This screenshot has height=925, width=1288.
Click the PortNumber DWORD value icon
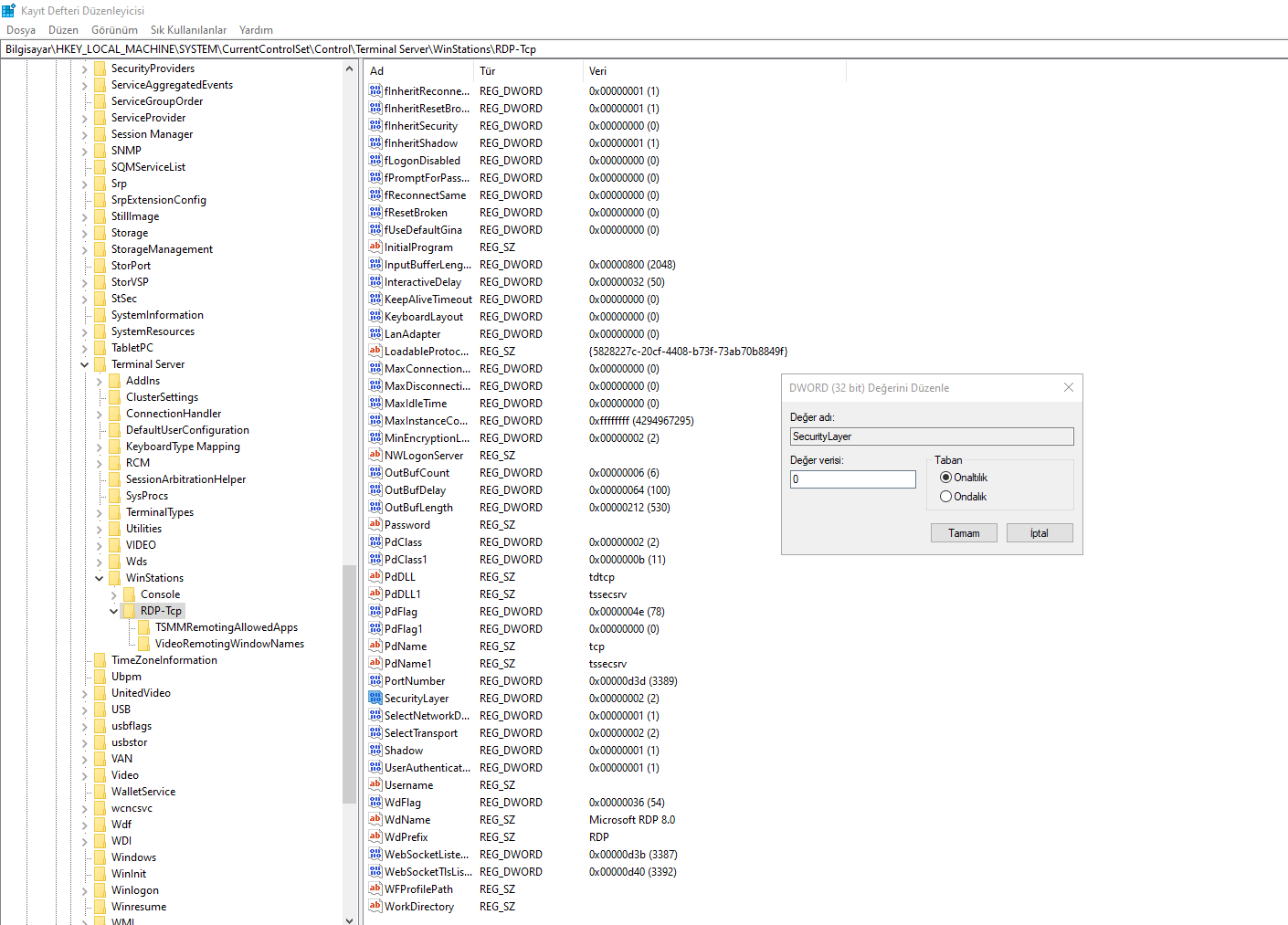coord(375,680)
